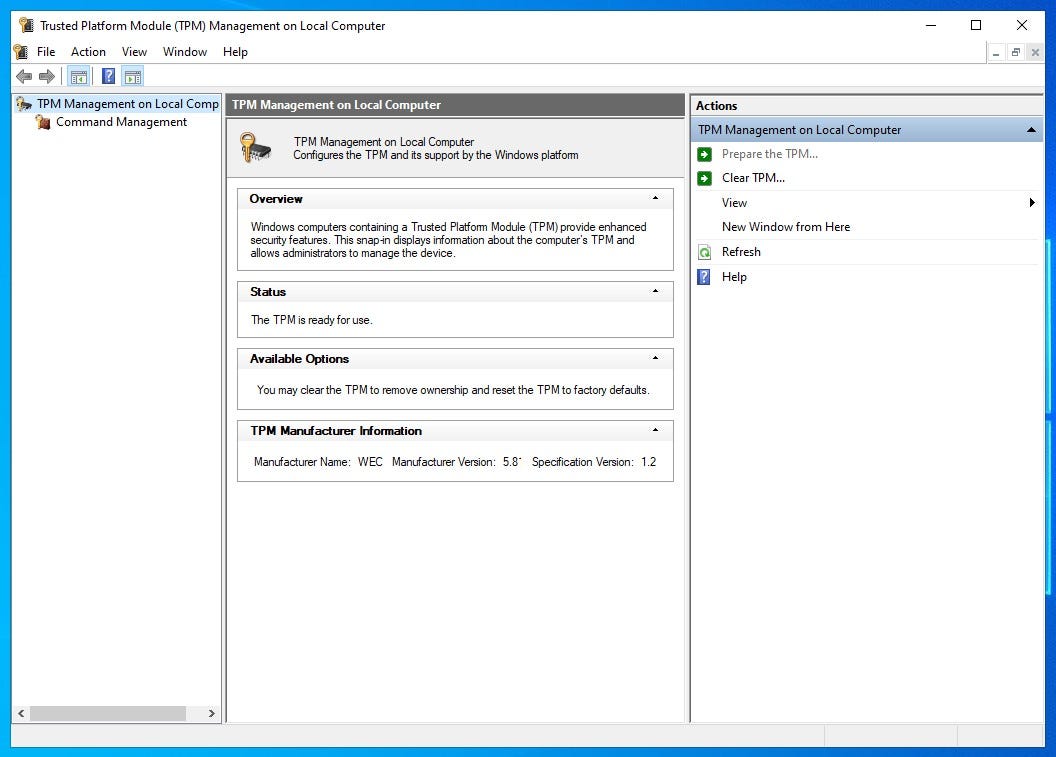Click the right scroll arrow in tree pane
This screenshot has width=1056, height=757.
(x=211, y=713)
